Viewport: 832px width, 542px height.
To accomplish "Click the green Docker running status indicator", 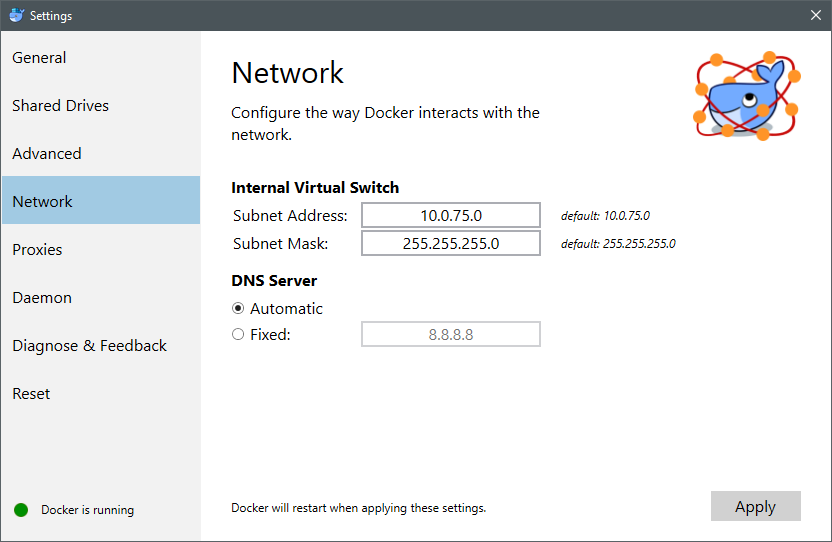I will 21,510.
